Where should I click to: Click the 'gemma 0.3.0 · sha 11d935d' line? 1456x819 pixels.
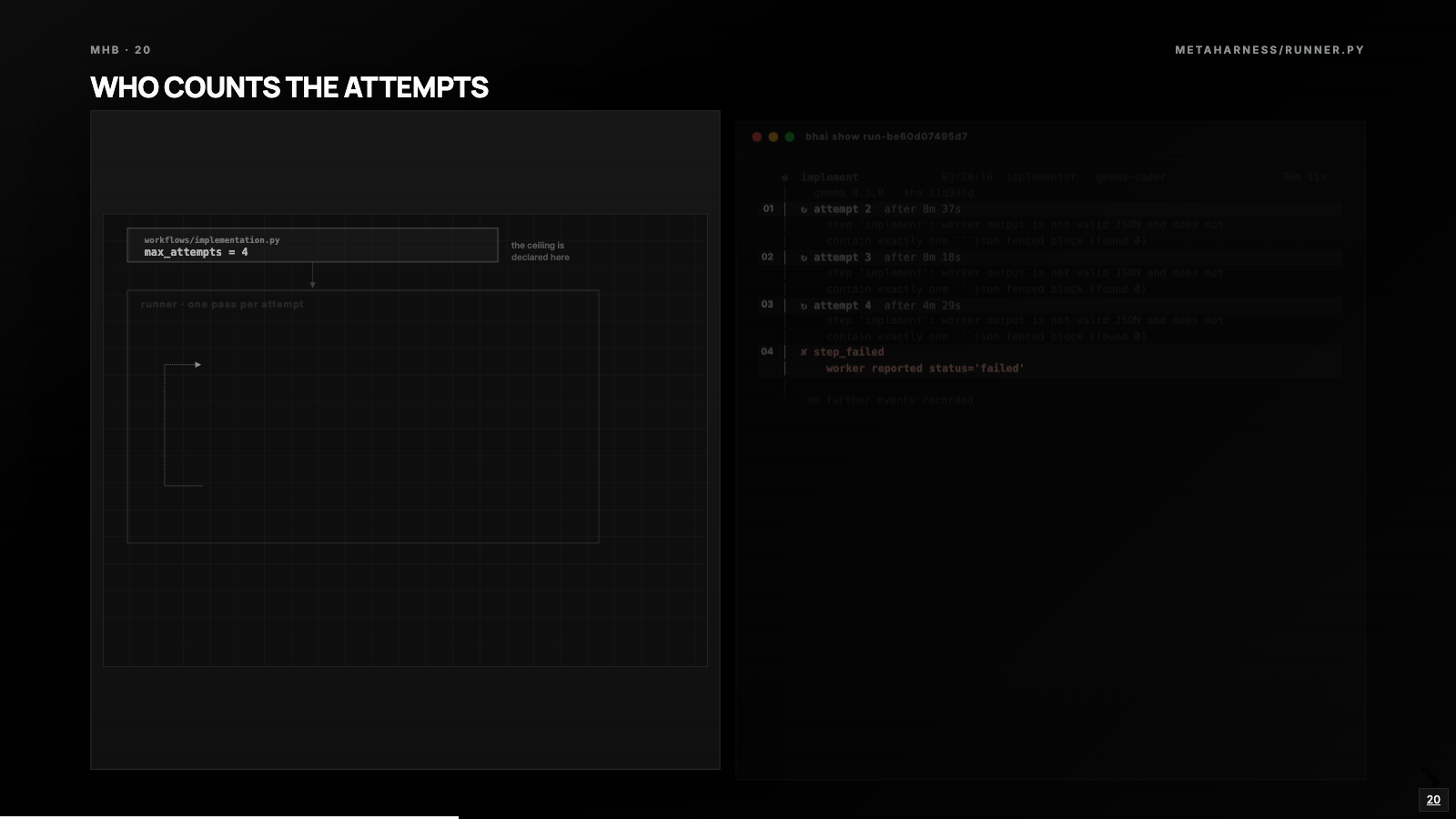tap(894, 193)
